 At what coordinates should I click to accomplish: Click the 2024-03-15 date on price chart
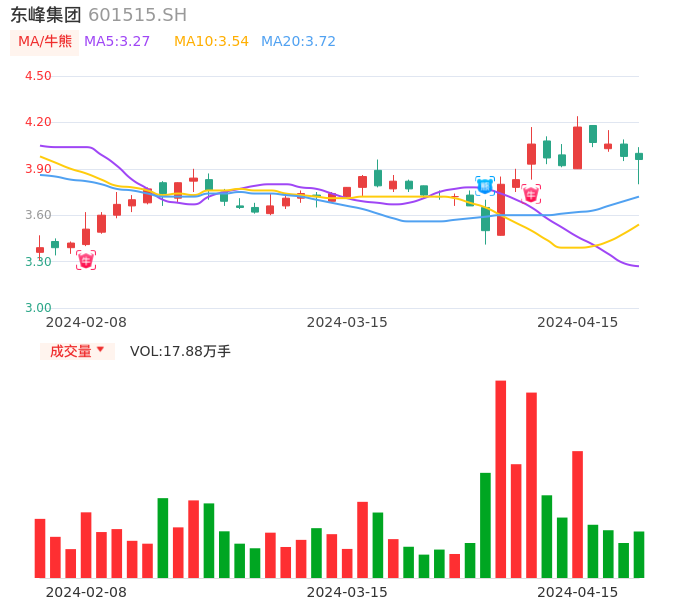coord(347,322)
